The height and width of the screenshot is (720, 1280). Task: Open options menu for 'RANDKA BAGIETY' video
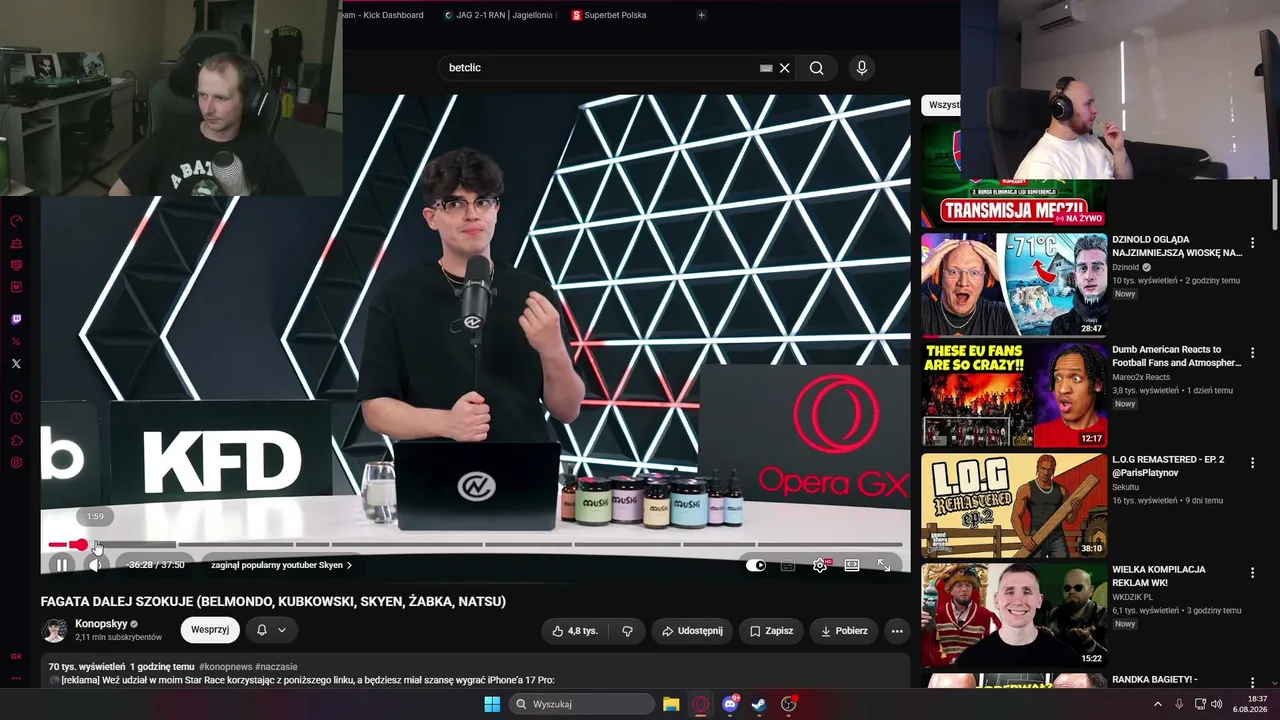click(1252, 683)
